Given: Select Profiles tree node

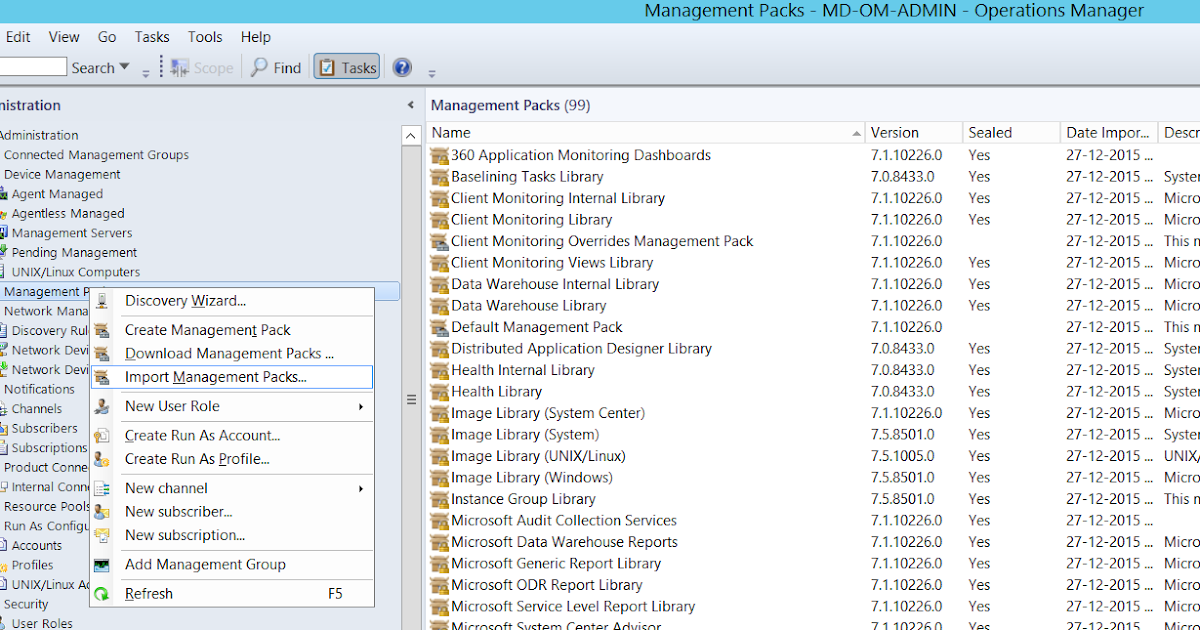Looking at the screenshot, I should point(33,565).
